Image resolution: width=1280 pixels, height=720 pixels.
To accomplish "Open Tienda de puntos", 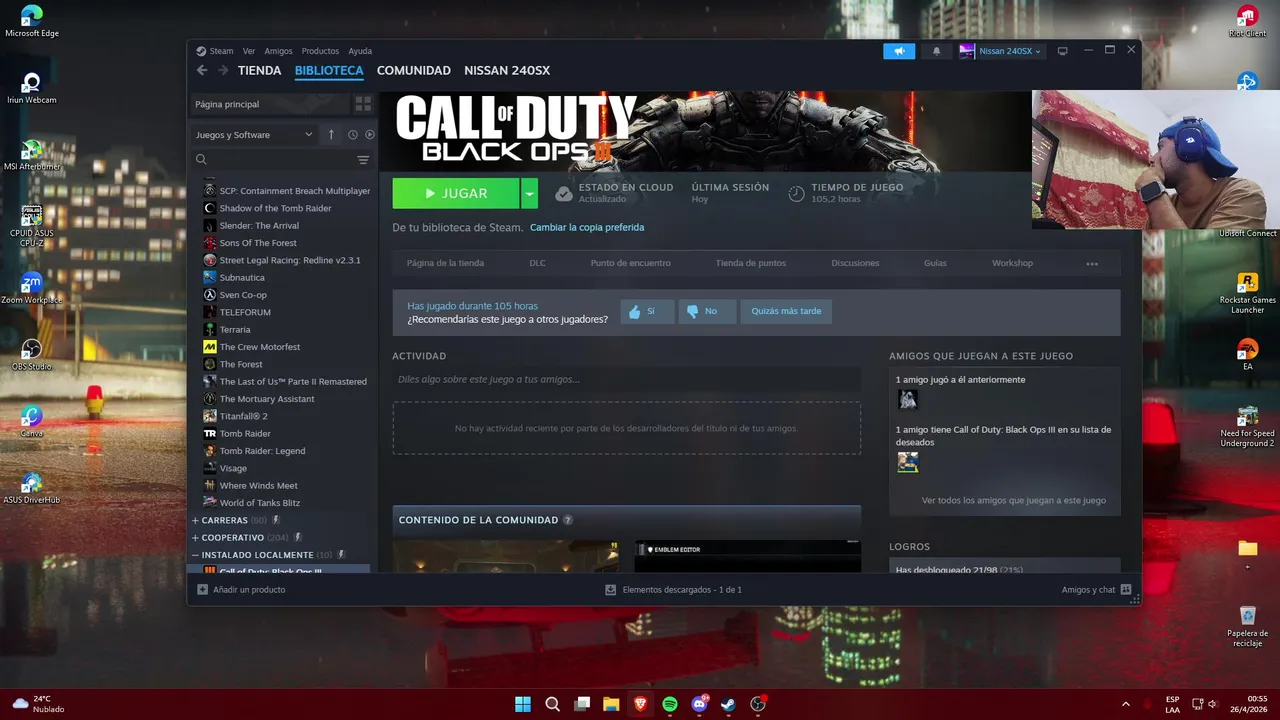I will [751, 264].
